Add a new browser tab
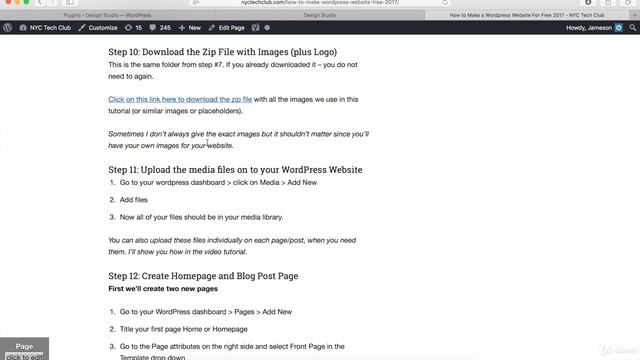 (635, 15)
